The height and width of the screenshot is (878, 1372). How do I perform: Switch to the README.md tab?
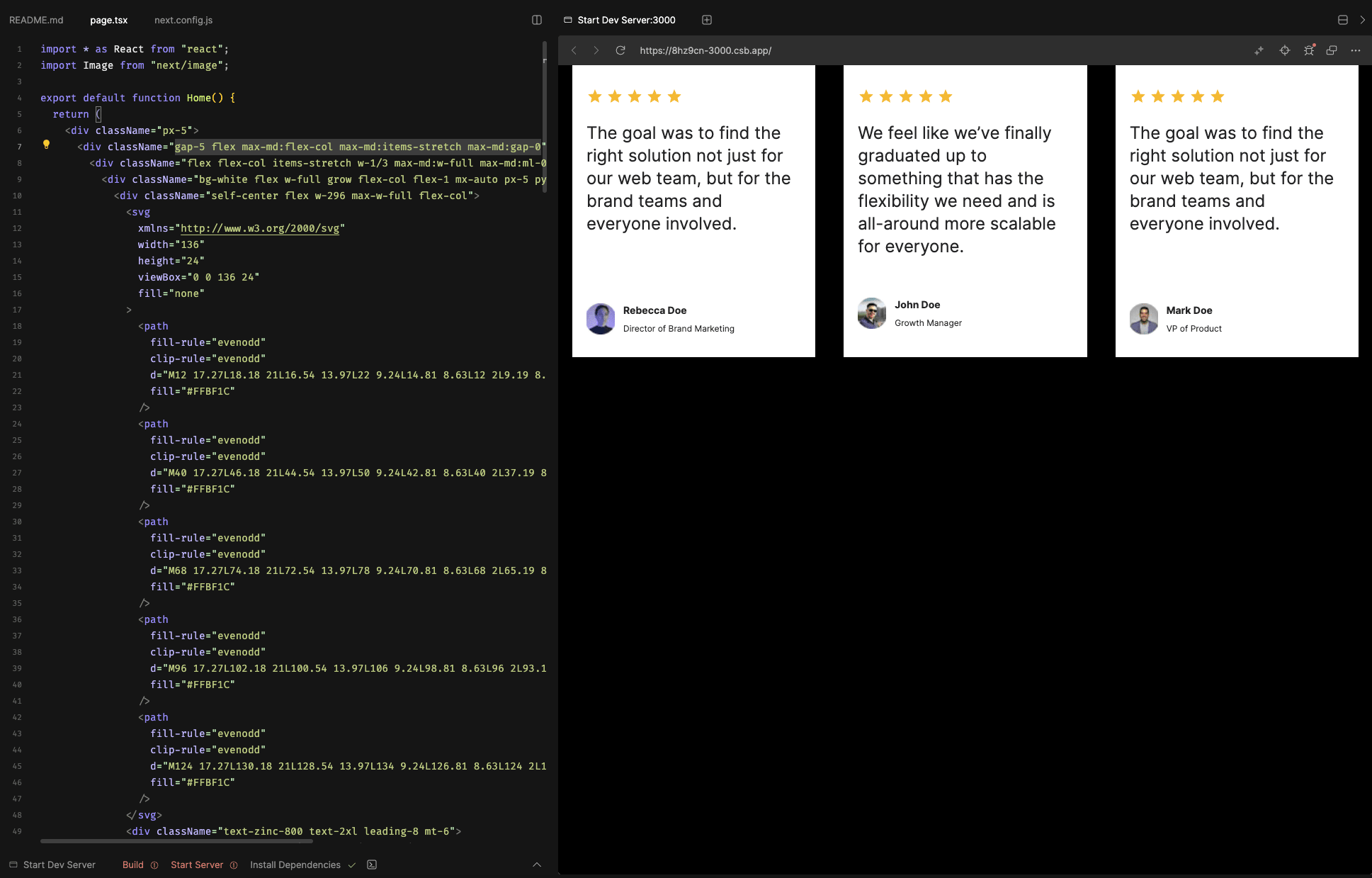(x=36, y=20)
